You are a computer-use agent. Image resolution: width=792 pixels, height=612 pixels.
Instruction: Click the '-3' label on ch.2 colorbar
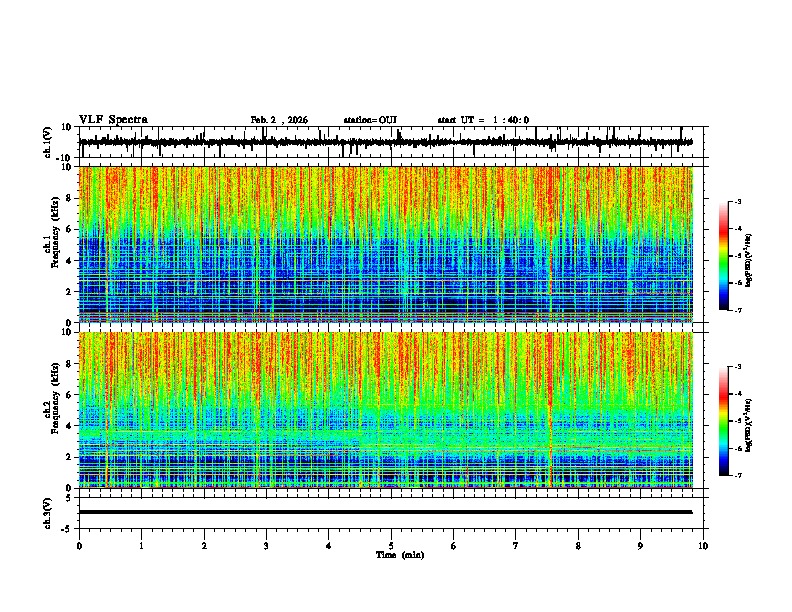[x=738, y=367]
